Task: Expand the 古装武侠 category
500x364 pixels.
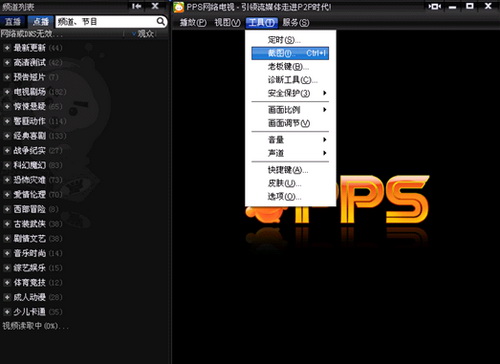Action: (x=6, y=224)
